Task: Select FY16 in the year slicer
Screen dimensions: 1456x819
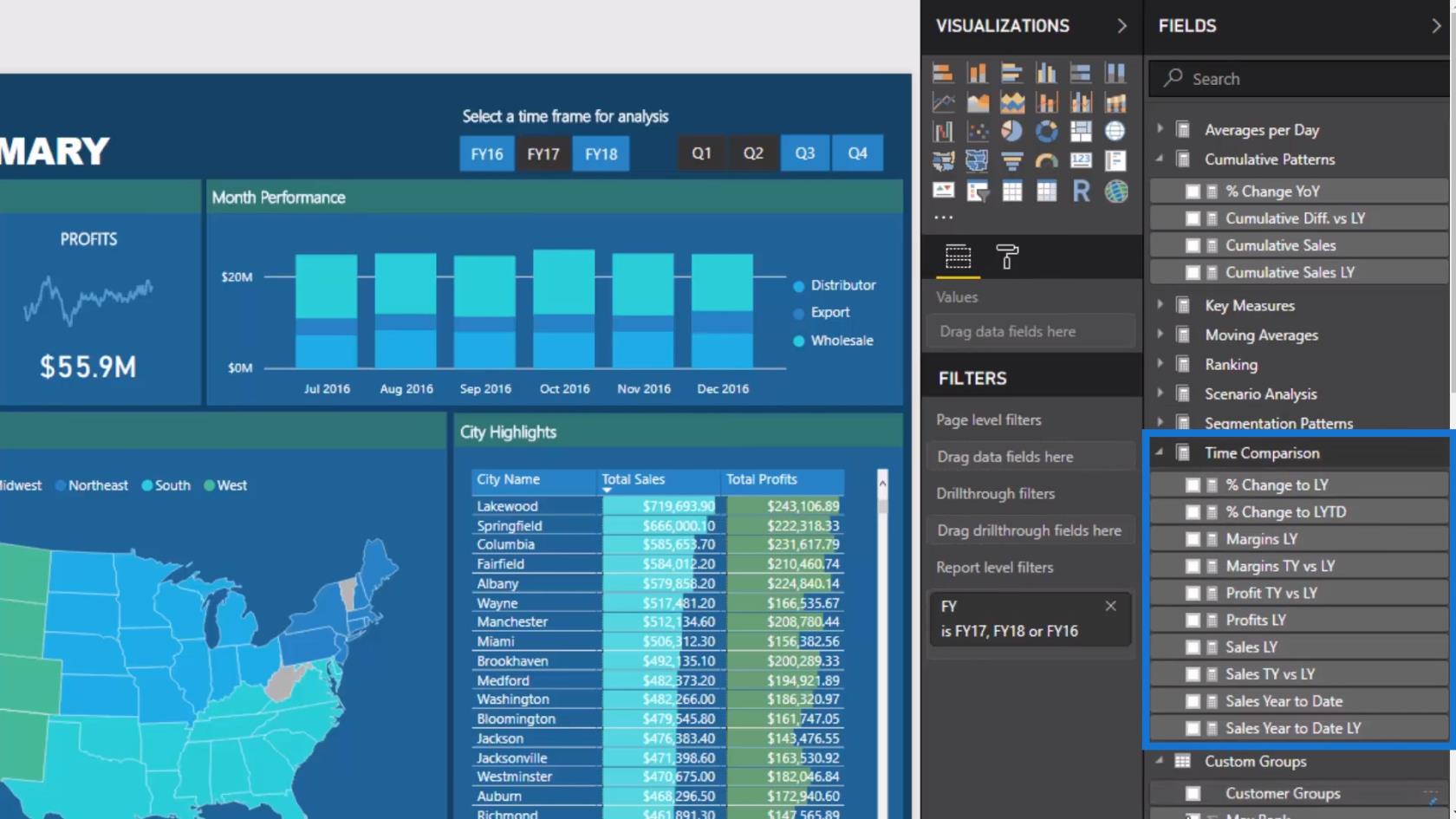Action: tap(486, 153)
